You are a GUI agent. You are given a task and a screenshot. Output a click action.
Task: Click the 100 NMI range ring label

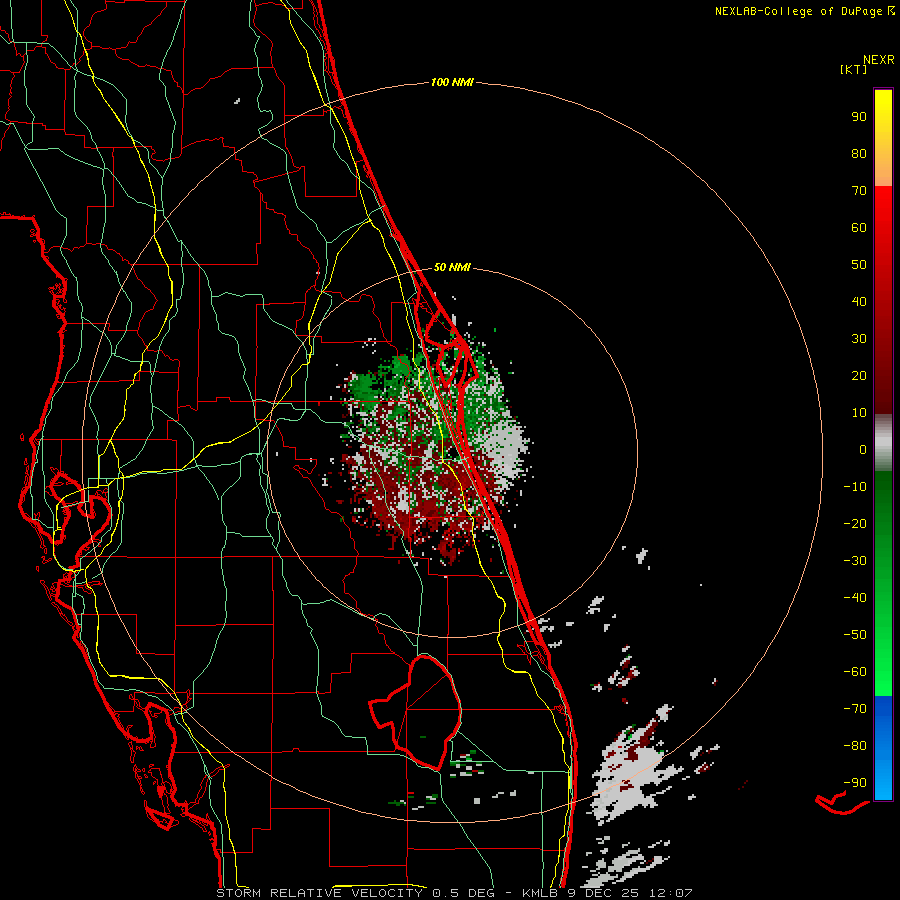(x=452, y=82)
